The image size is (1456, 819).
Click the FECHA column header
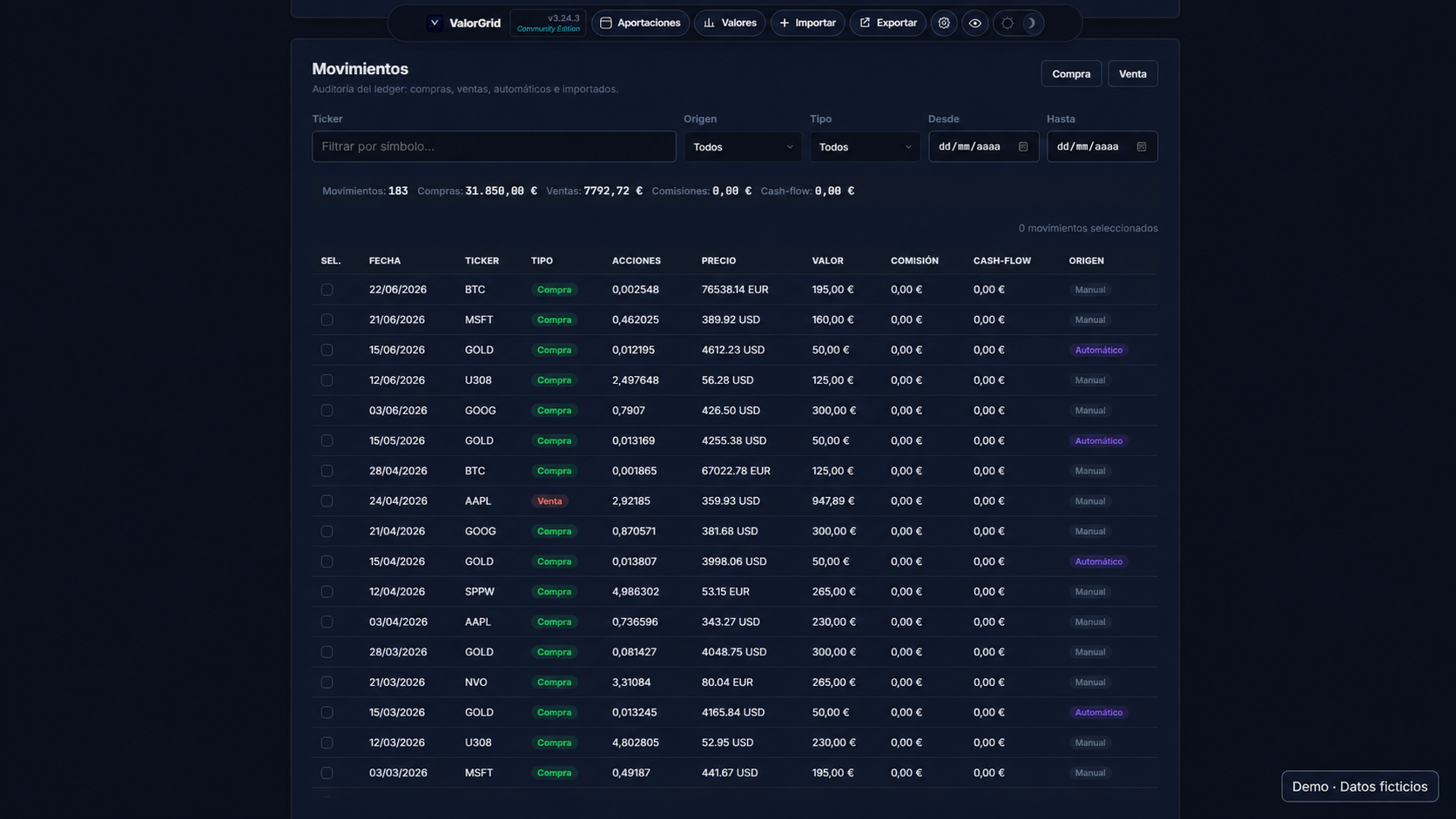point(385,260)
